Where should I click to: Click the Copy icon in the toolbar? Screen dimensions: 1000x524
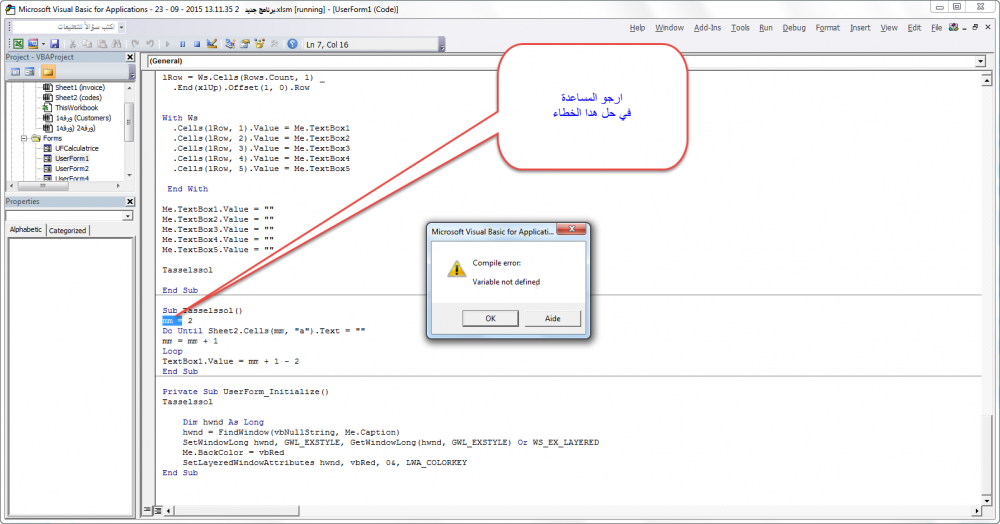[87, 44]
